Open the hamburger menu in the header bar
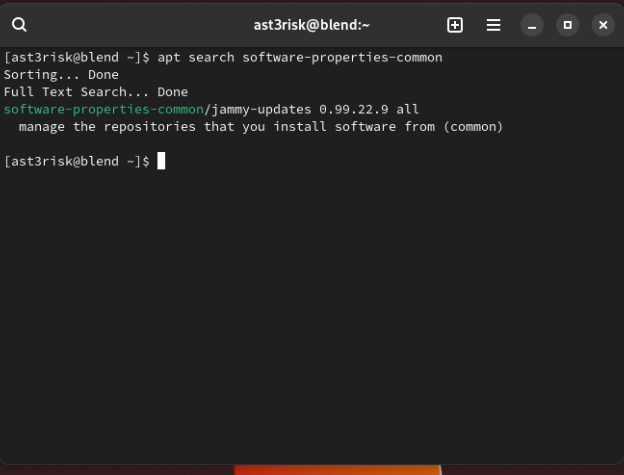Screen dimensions: 624x475 coord(493,25)
